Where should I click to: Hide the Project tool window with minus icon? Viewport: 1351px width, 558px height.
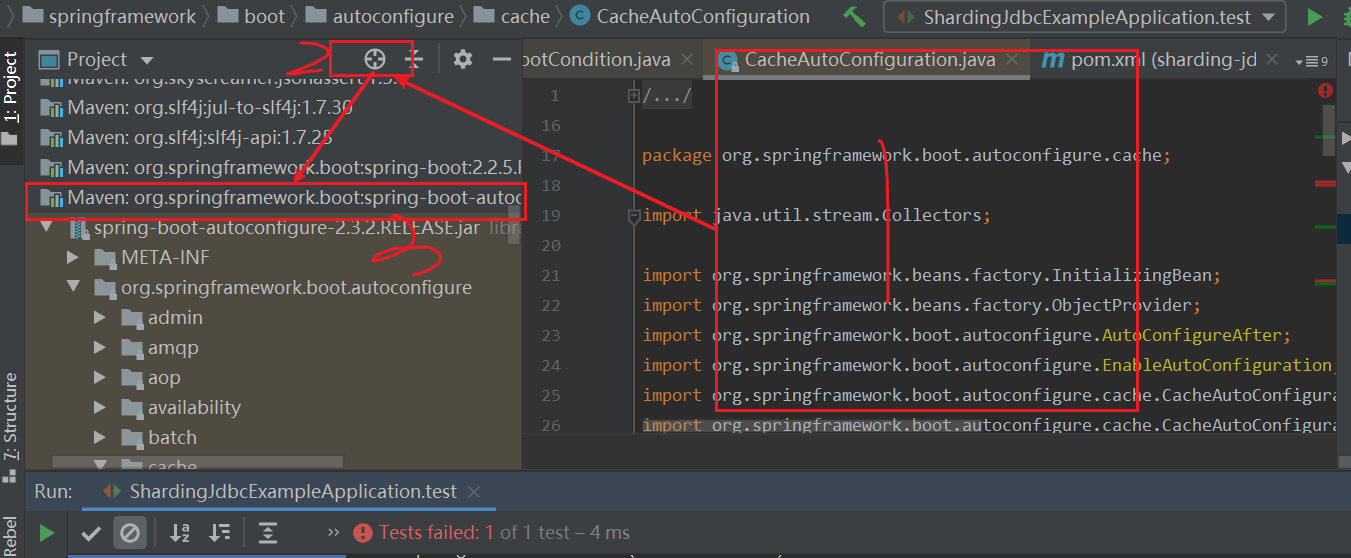tap(502, 59)
